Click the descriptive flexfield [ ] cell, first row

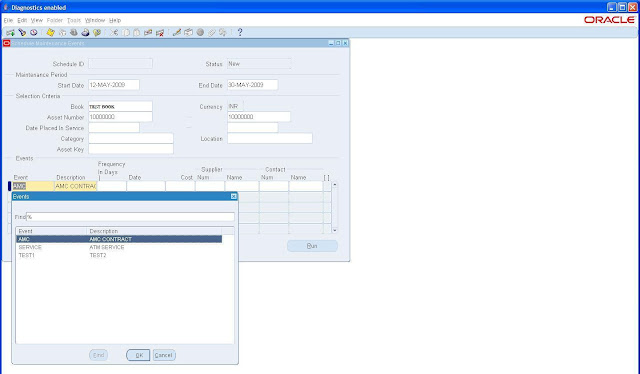tap(327, 186)
